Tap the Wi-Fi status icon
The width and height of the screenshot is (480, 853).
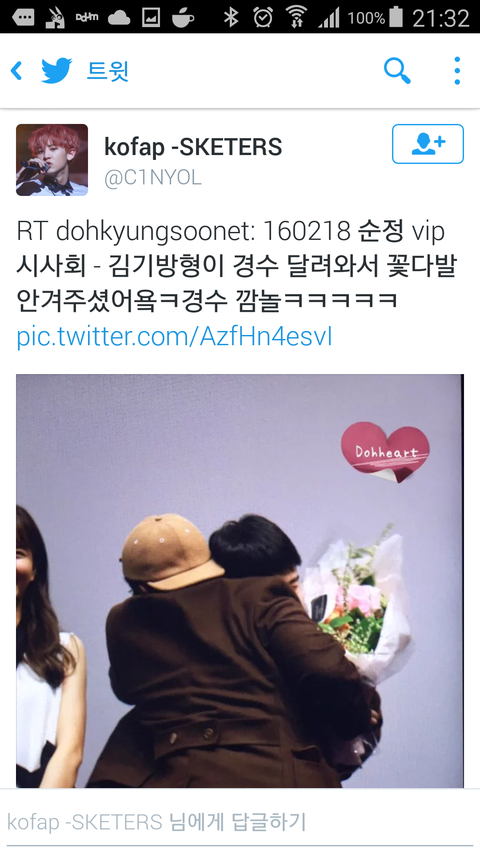pyautogui.click(x=296, y=17)
